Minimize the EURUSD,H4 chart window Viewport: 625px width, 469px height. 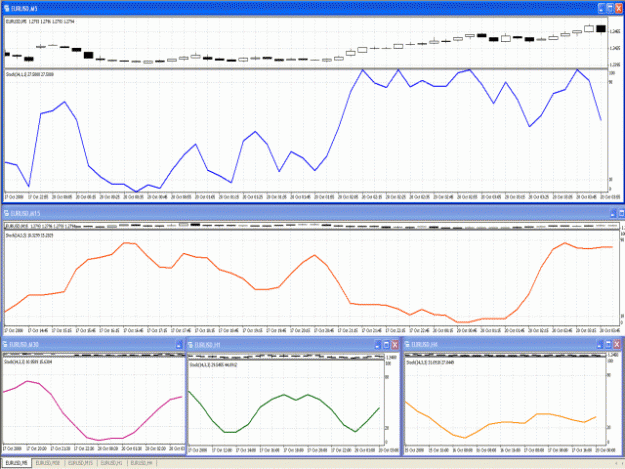[600, 344]
